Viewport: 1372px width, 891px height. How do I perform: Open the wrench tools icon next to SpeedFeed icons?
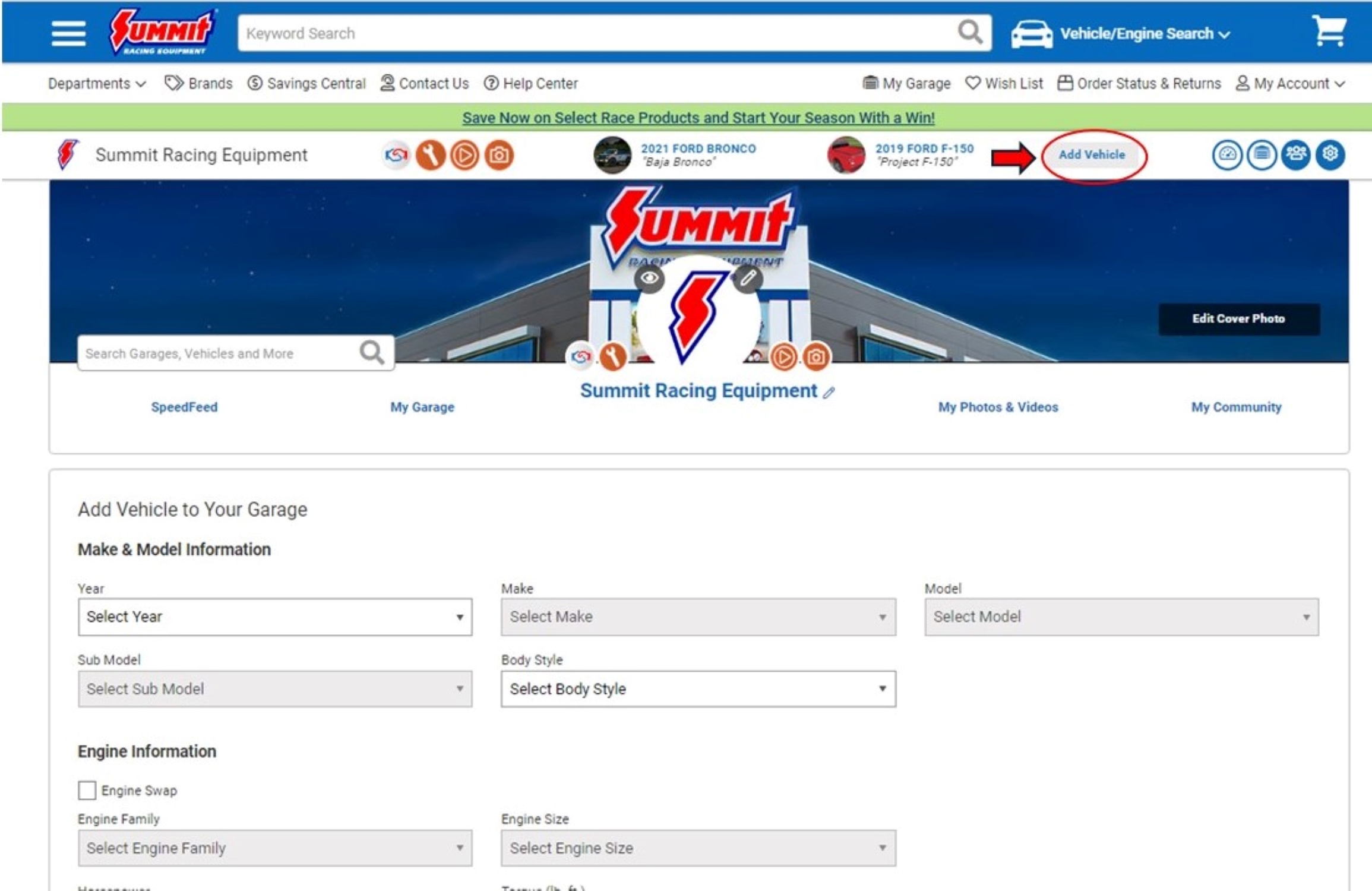pyautogui.click(x=432, y=156)
